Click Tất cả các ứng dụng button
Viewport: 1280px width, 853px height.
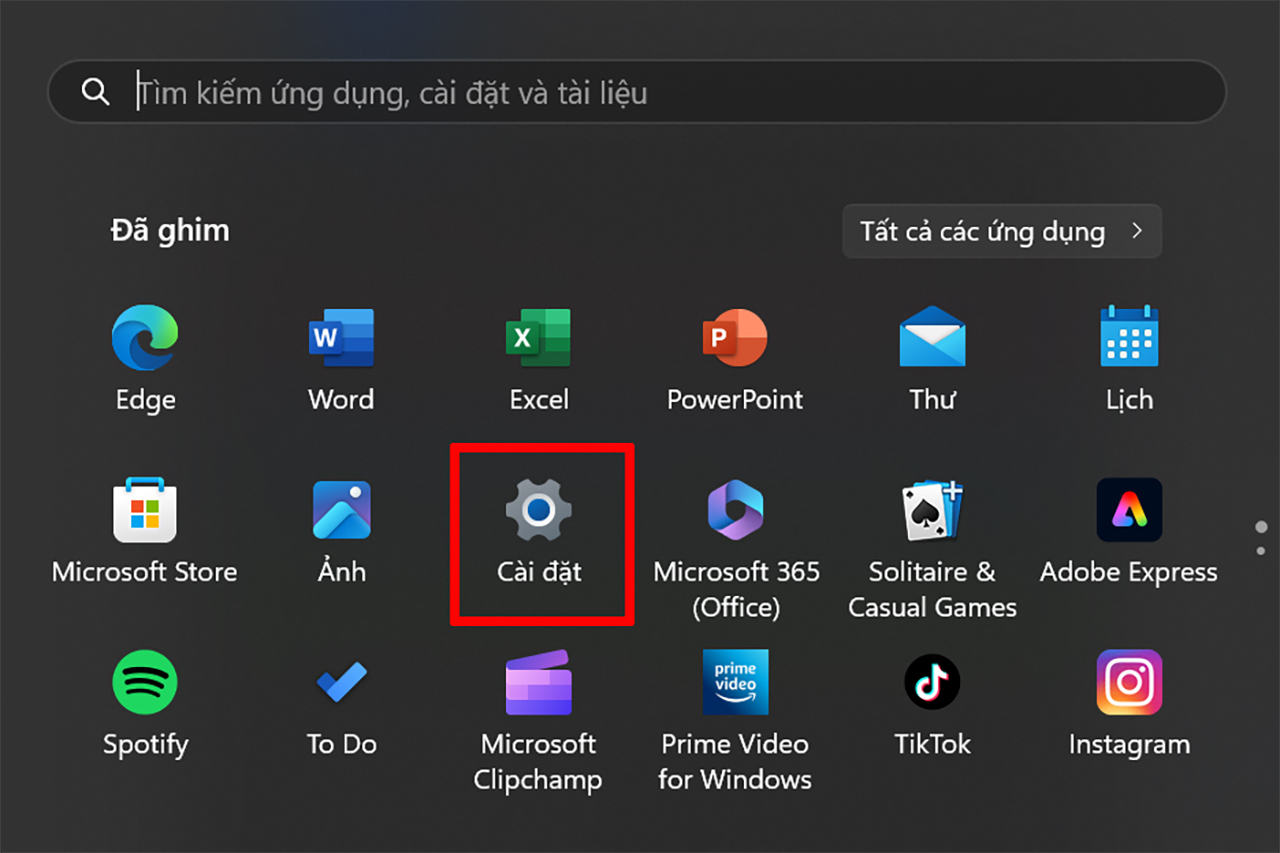tap(1001, 231)
